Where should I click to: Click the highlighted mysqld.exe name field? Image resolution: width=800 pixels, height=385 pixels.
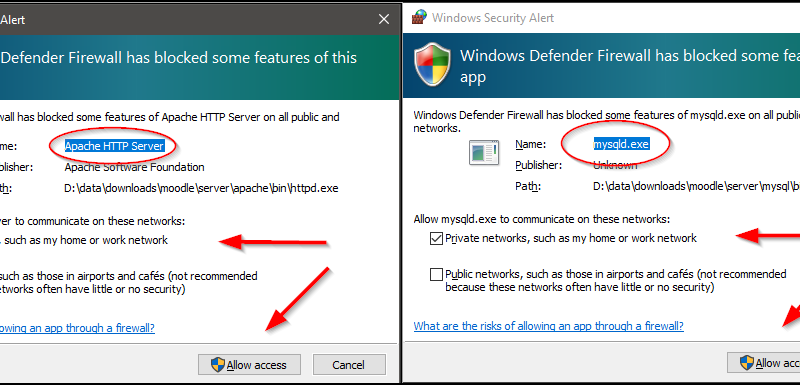(621, 144)
